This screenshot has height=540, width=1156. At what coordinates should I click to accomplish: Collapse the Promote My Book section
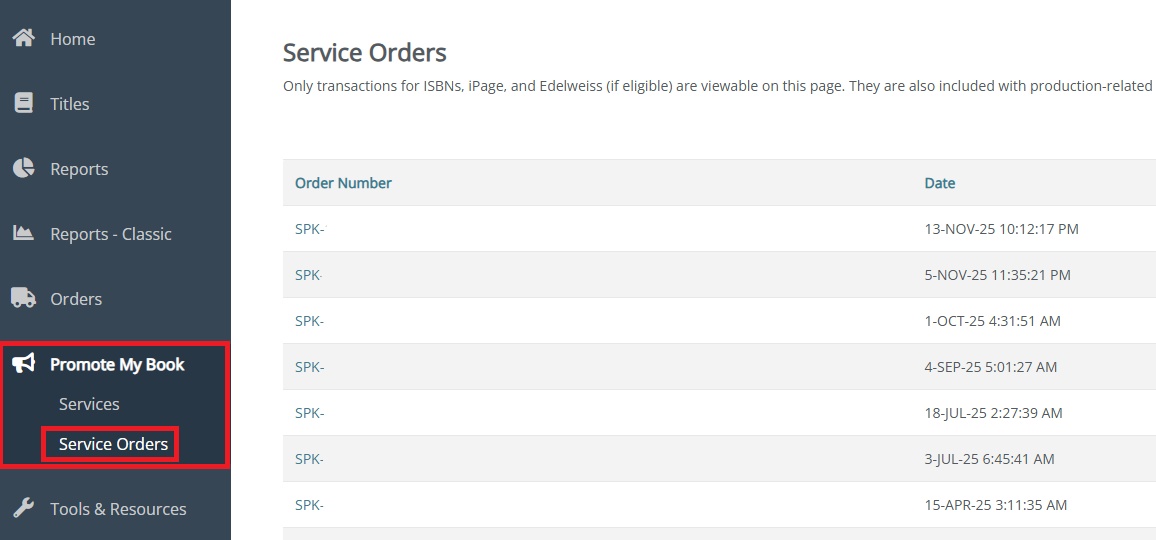[117, 364]
